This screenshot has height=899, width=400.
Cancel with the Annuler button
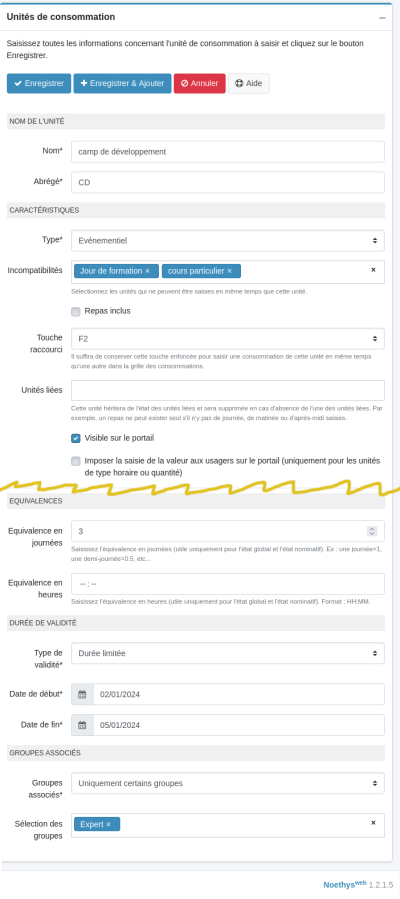coord(199,83)
